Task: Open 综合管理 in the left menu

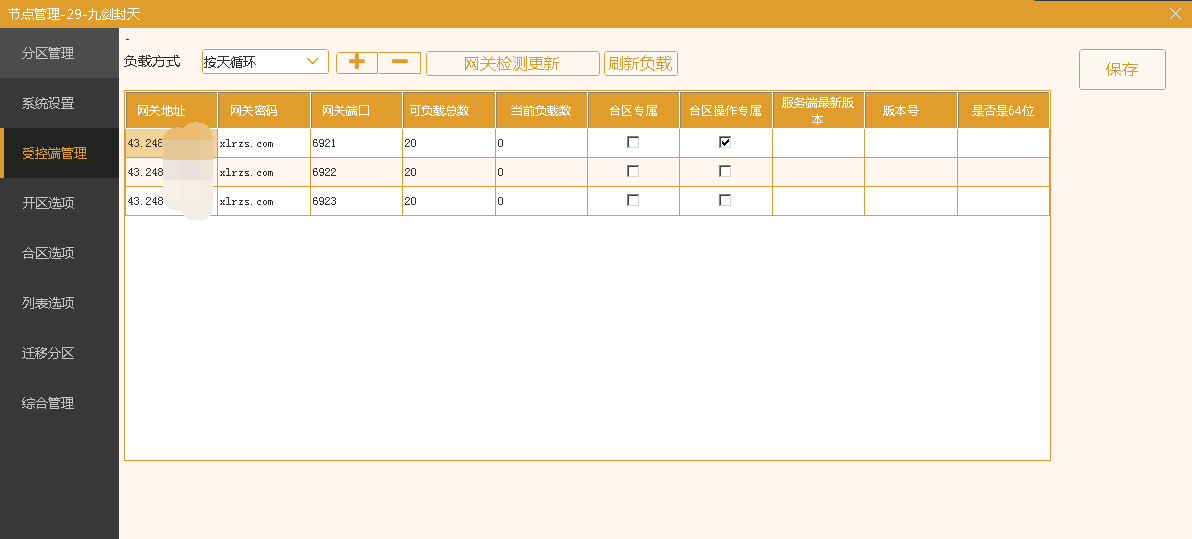Action: [x=48, y=403]
